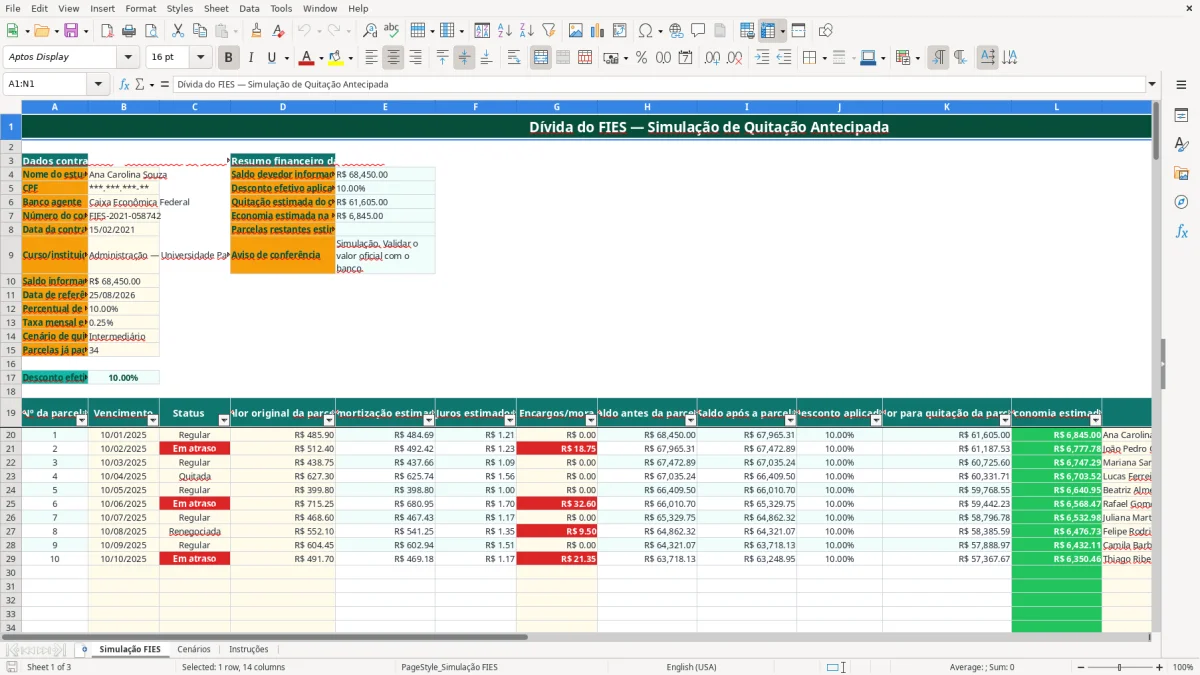The image size is (1200, 675).
Task: Select the Clone Formatting paintbrush
Action: click(256, 31)
